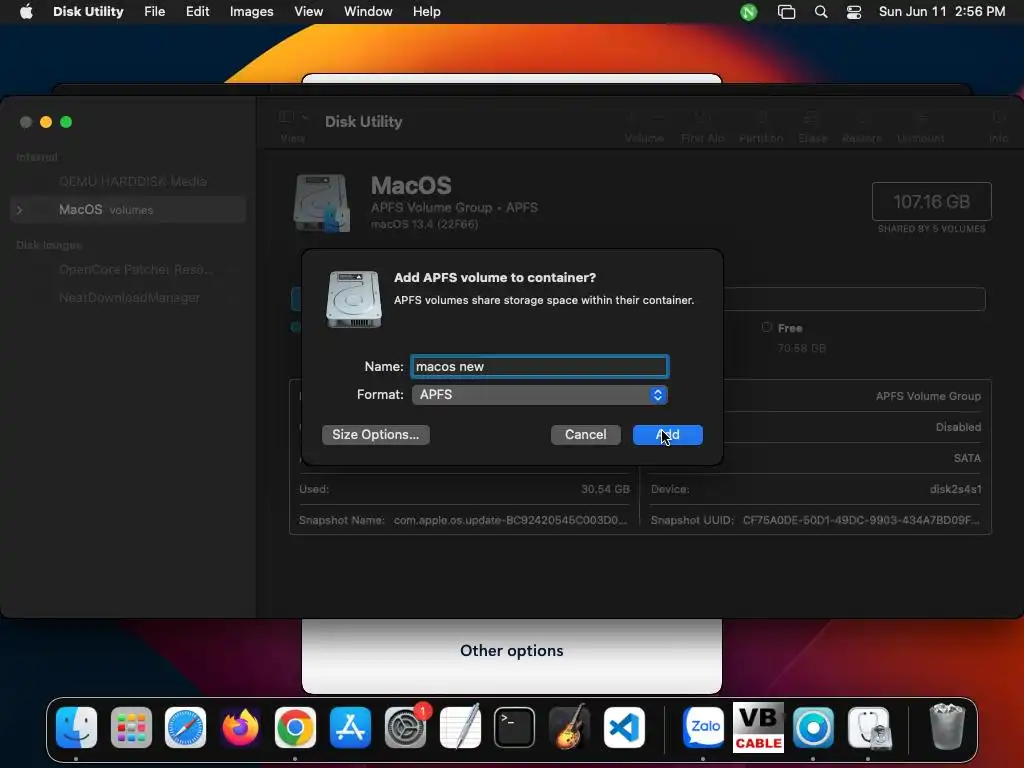
Task: Open System Settings from the Dock
Action: tap(405, 727)
